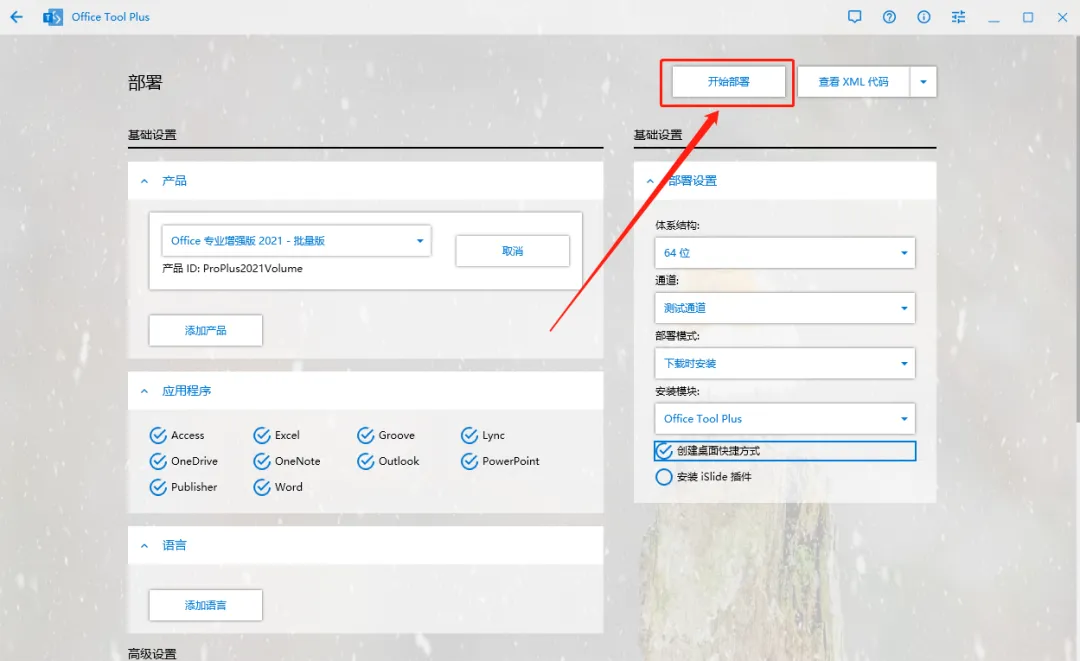Uncheck the Access application
Viewport: 1080px width, 661px height.
click(x=158, y=435)
